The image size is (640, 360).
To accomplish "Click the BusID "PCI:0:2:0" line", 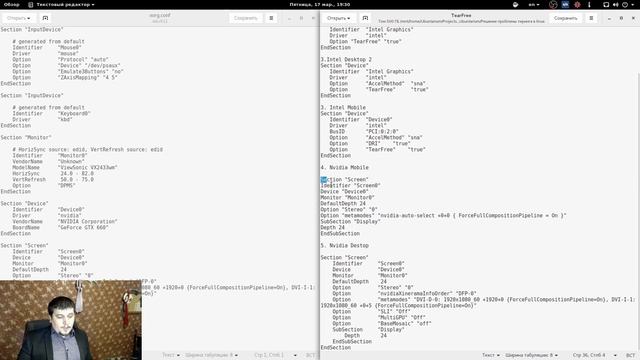I will pos(364,131).
